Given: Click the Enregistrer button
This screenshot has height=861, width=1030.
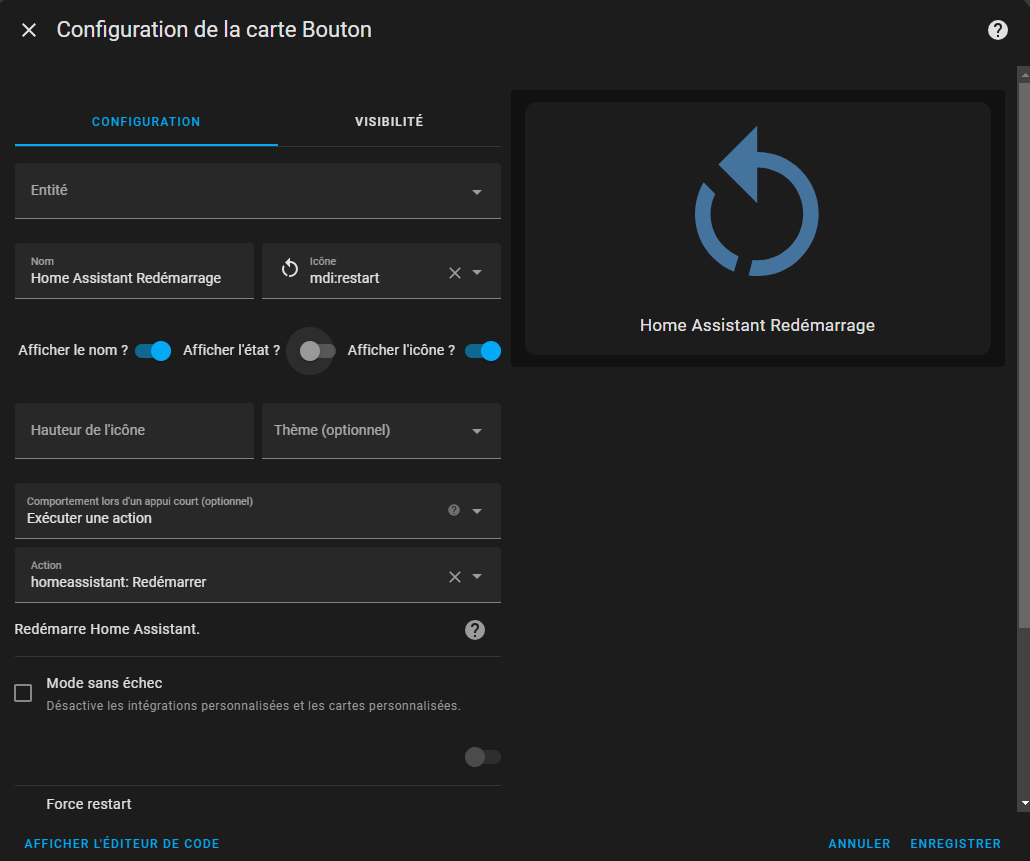Looking at the screenshot, I should 955,843.
